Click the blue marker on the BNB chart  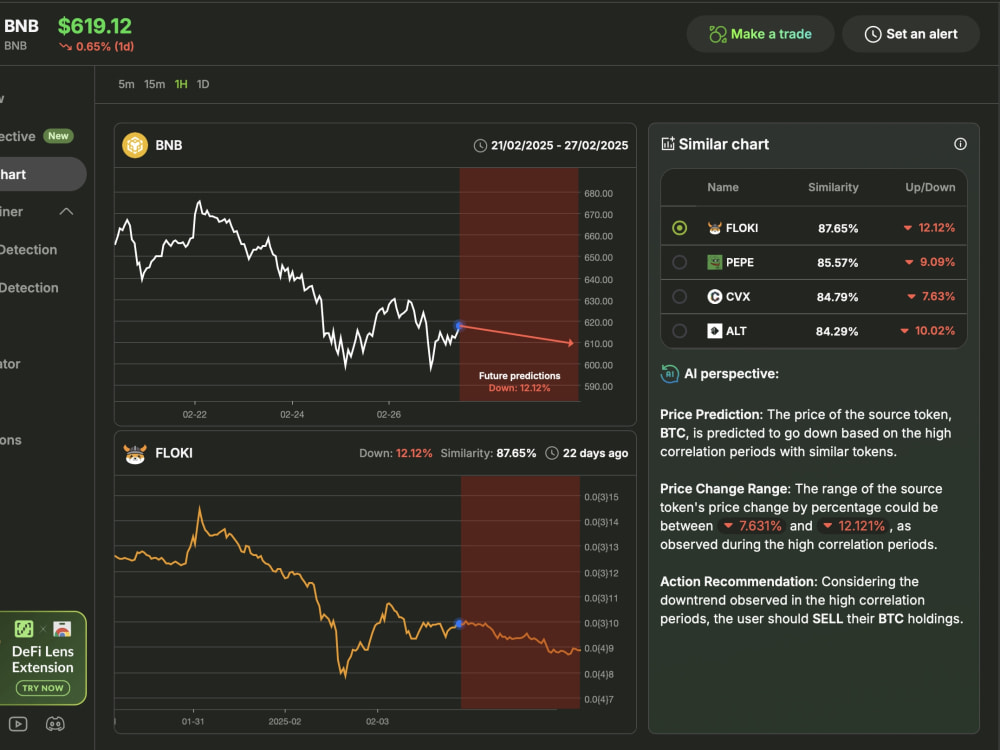pos(459,326)
